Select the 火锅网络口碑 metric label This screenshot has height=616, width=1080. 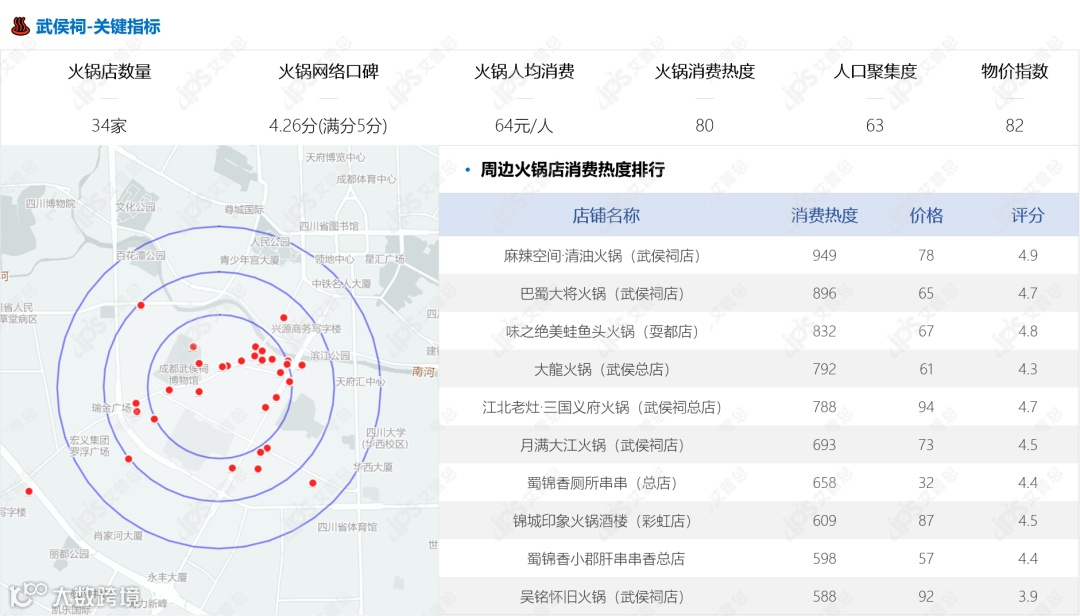point(329,72)
